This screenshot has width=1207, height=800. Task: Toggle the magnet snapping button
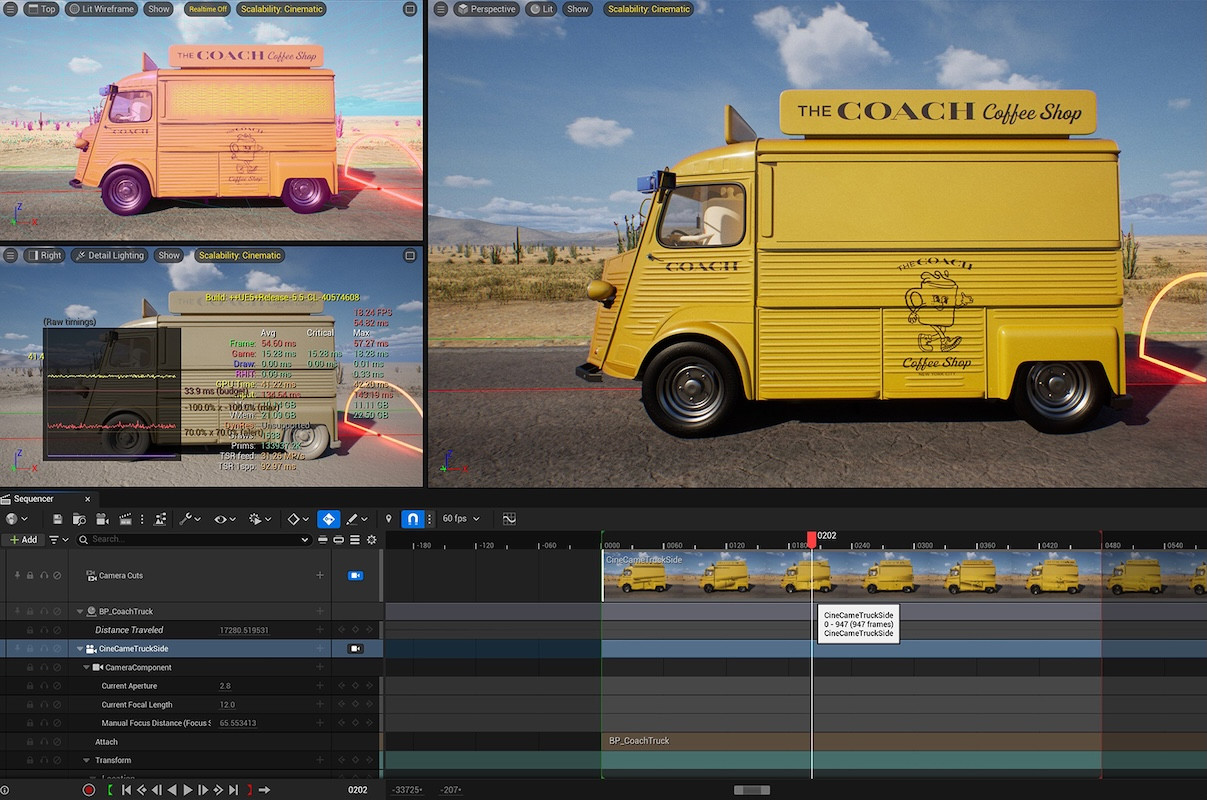(411, 519)
